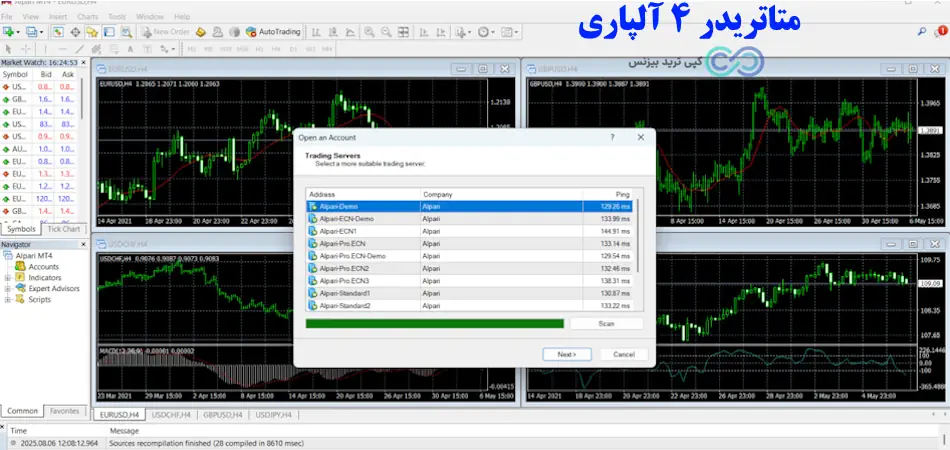This screenshot has width=950, height=450.
Task: Click the green server scan progress bar
Action: (435, 323)
